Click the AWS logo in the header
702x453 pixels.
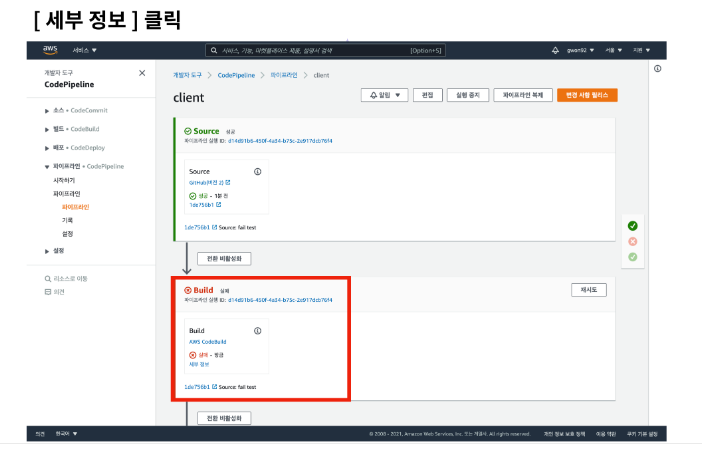coord(51,50)
